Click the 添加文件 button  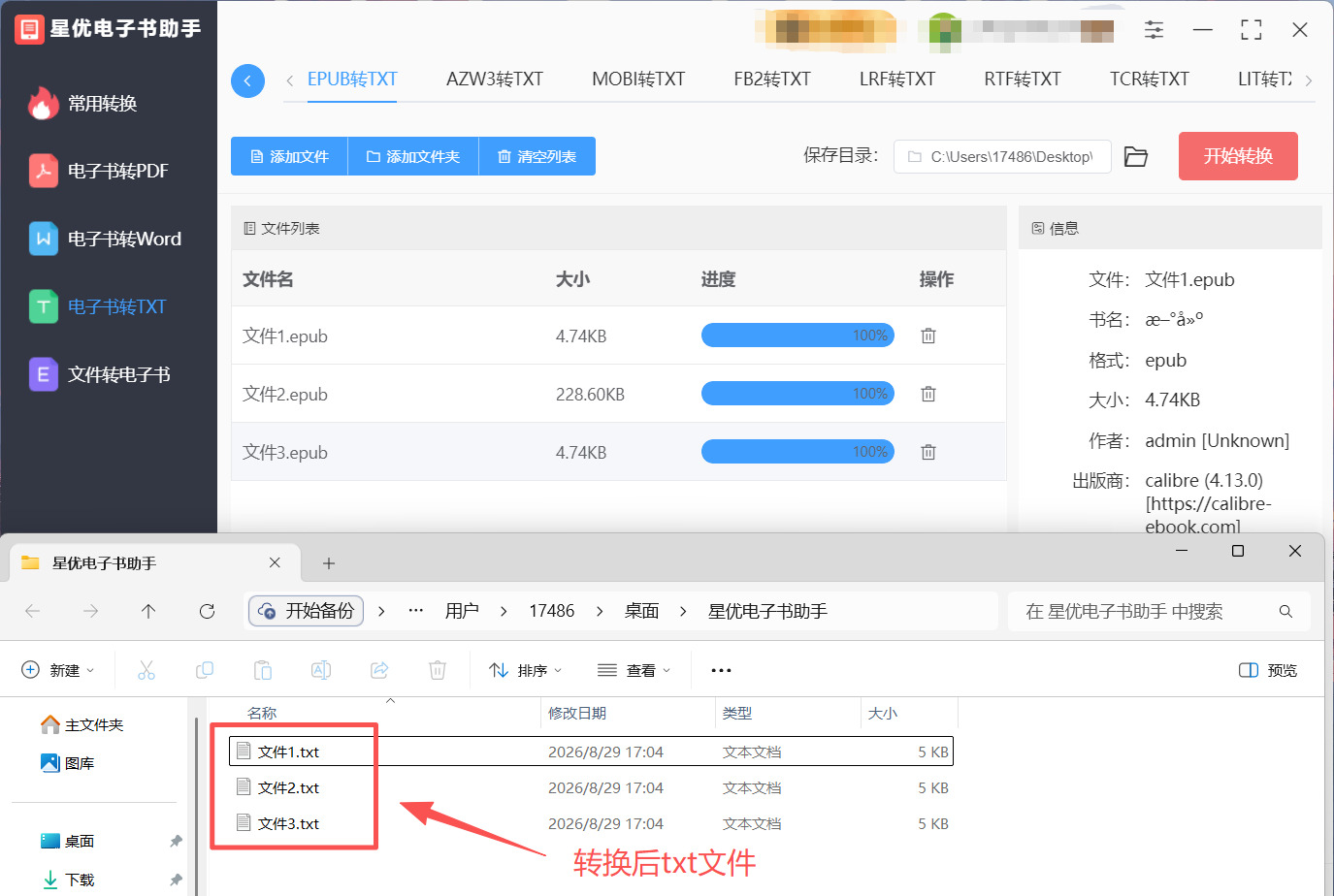[289, 156]
